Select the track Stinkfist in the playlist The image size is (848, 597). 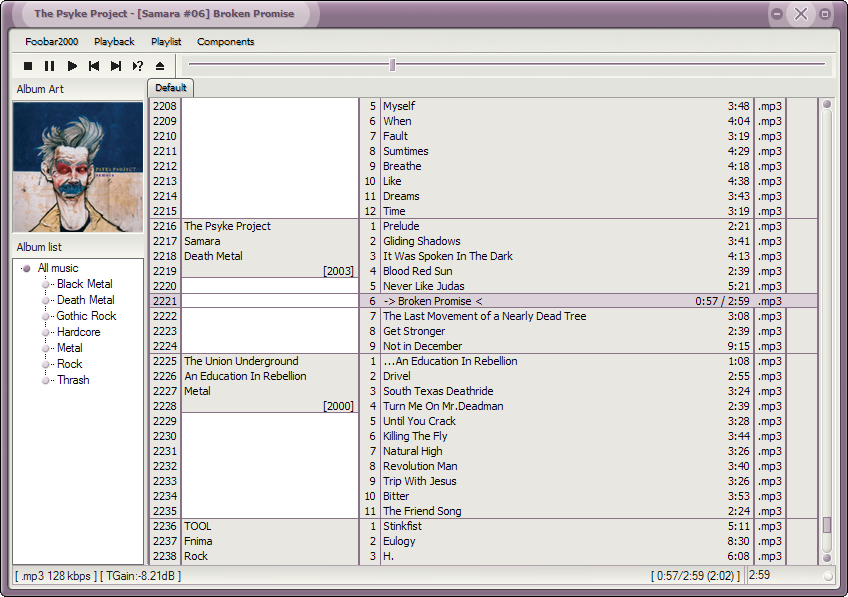click(402, 526)
